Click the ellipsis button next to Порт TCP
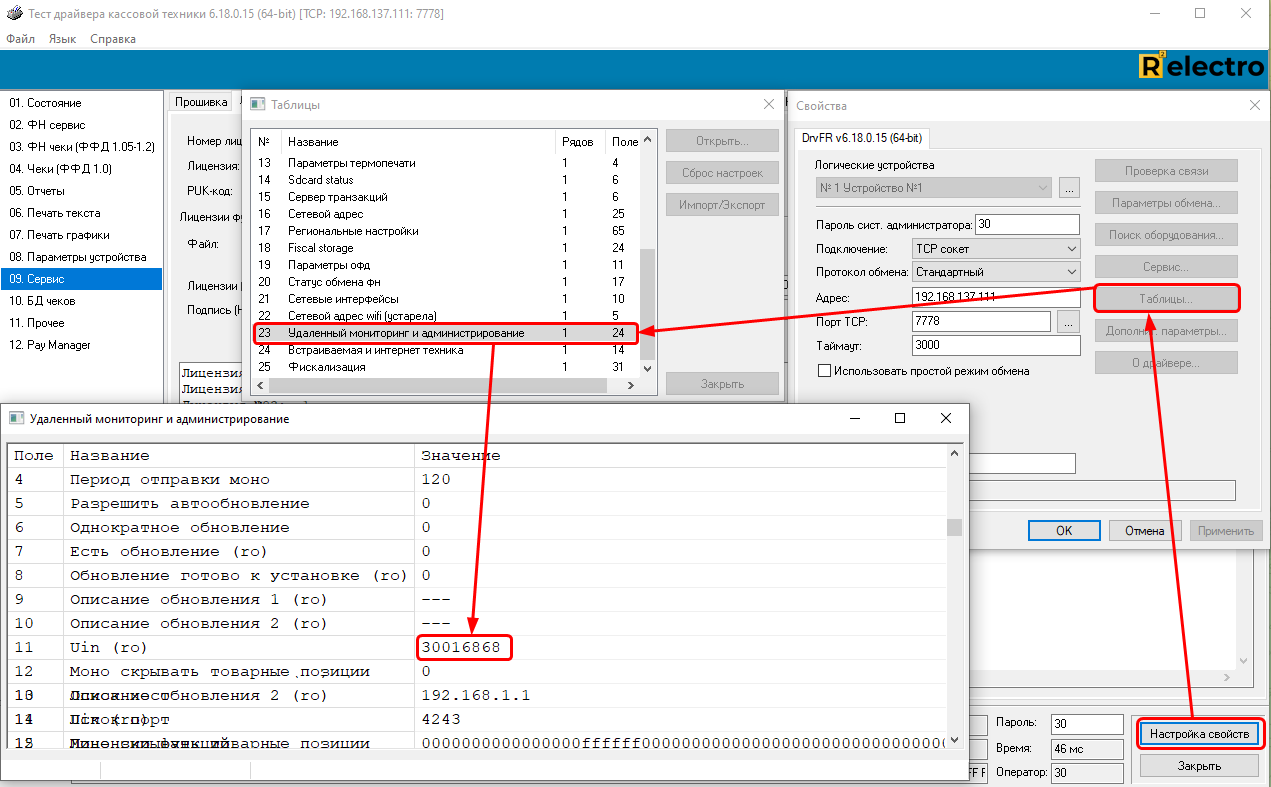1271x787 pixels. [x=1068, y=322]
